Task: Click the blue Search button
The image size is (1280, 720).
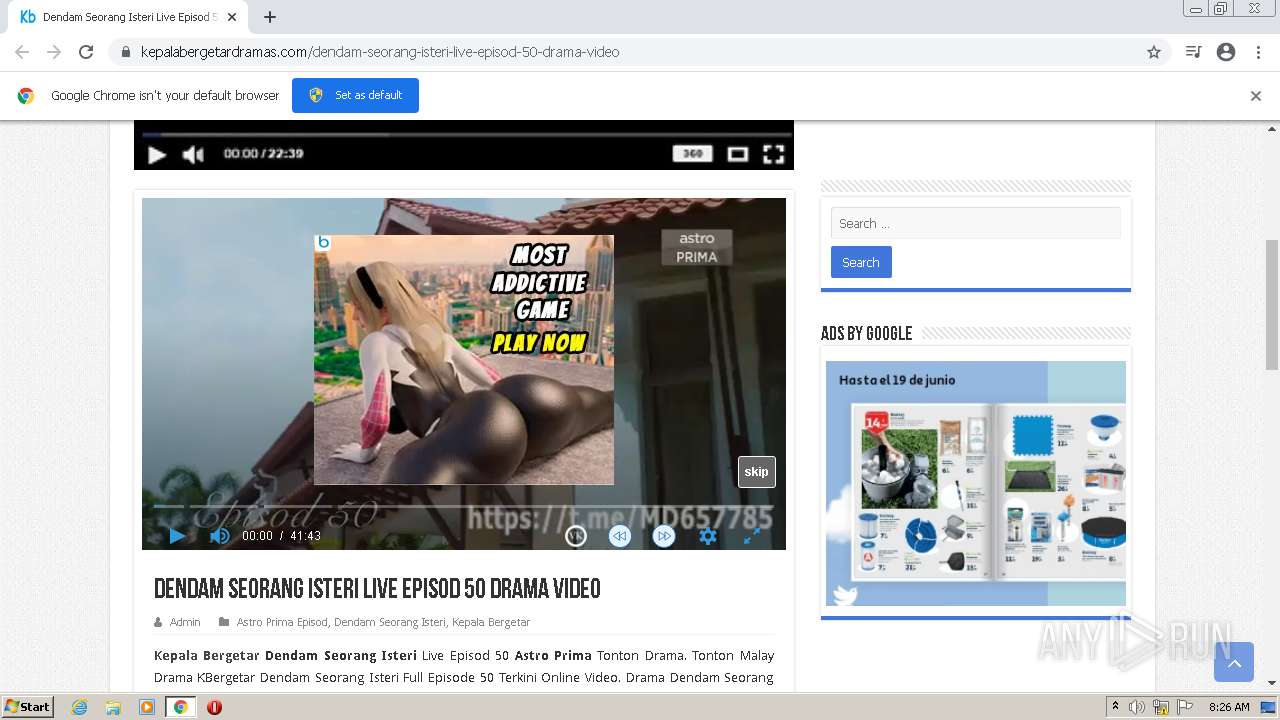Action: click(x=861, y=262)
